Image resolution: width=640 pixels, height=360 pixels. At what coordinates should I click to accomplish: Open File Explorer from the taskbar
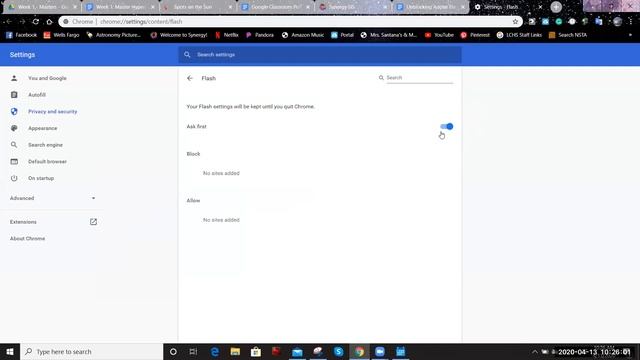(235, 351)
